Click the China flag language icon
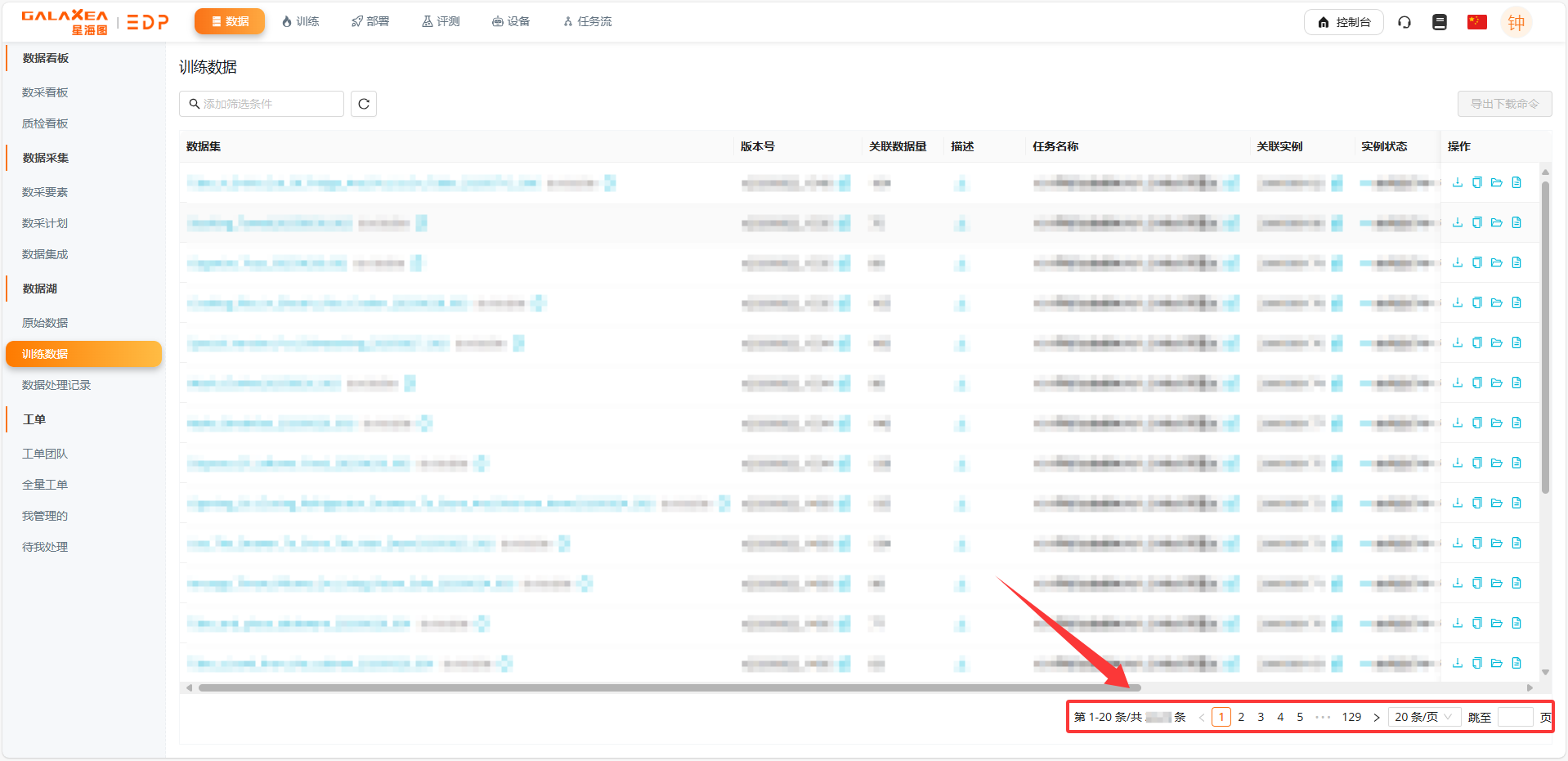 1476,22
